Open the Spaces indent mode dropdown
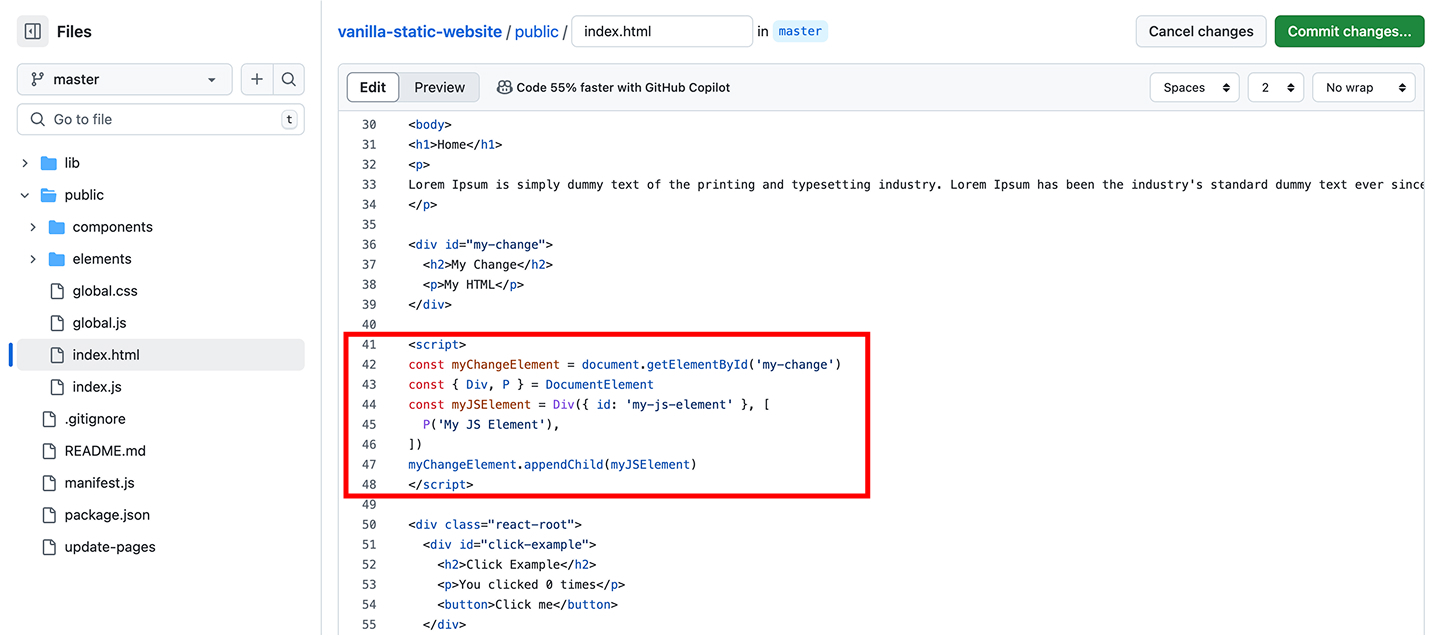Screen dimensions: 1441x636 coord(1194,87)
